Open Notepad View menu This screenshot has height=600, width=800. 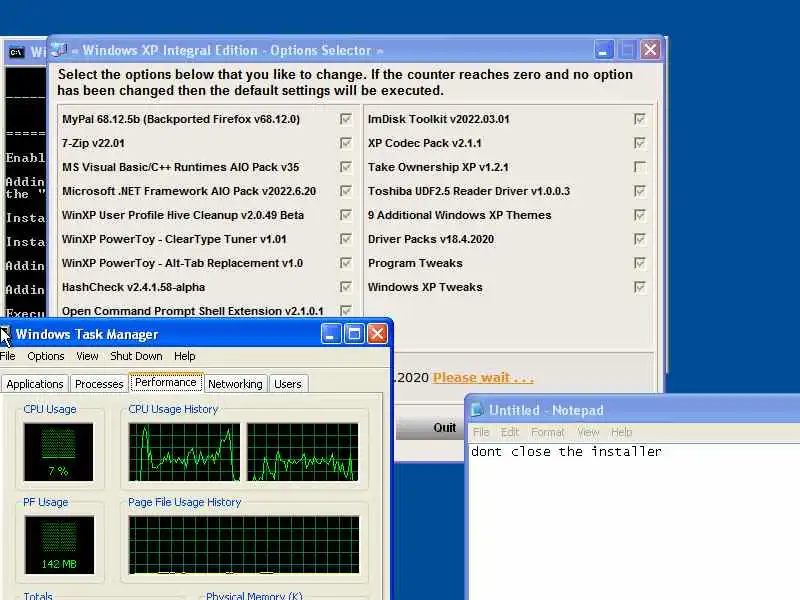pyautogui.click(x=588, y=432)
